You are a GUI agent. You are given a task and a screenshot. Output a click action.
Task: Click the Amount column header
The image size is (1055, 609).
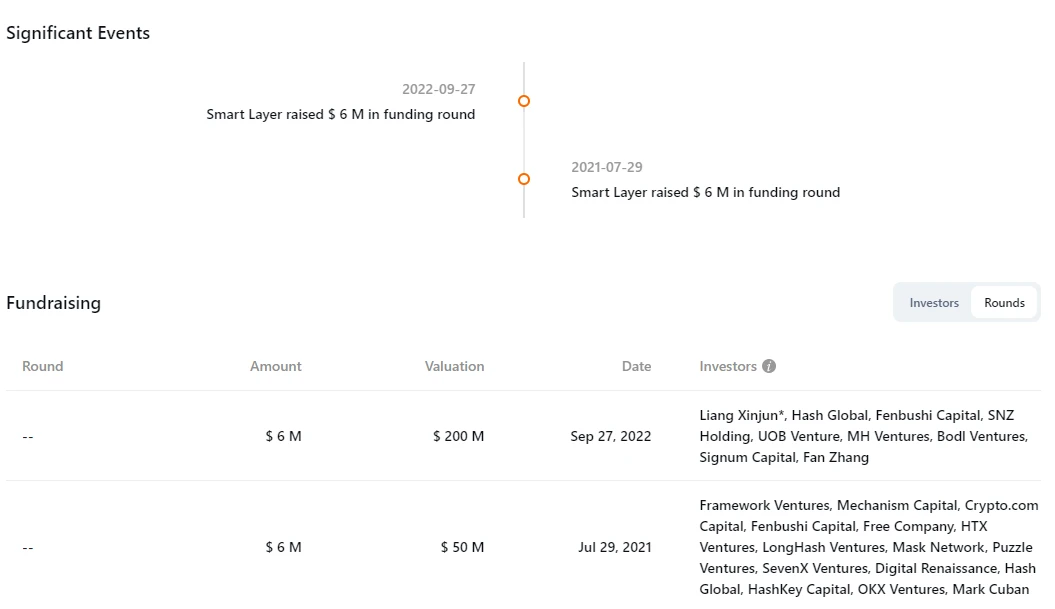pos(275,366)
